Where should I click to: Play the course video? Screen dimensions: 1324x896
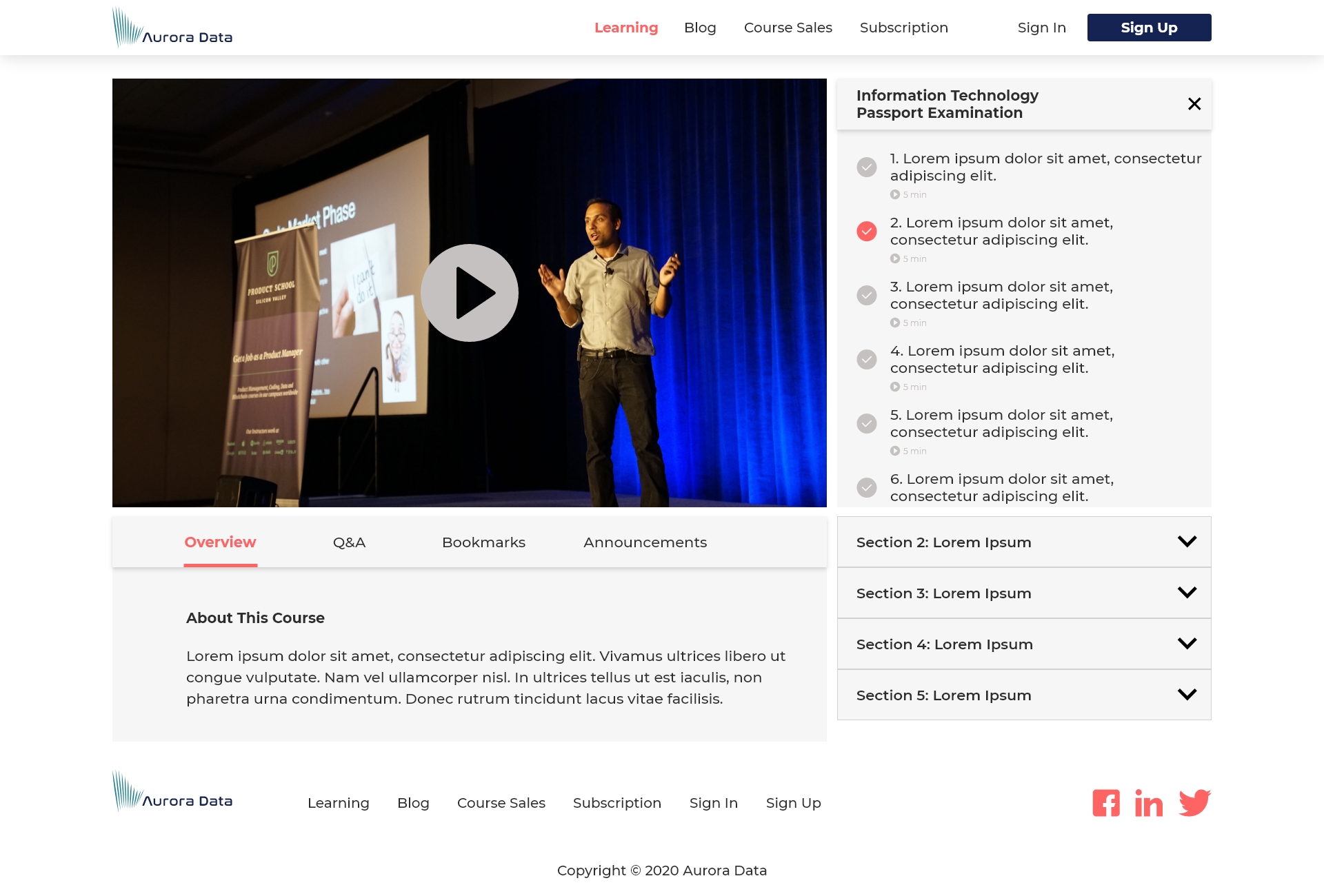(470, 293)
